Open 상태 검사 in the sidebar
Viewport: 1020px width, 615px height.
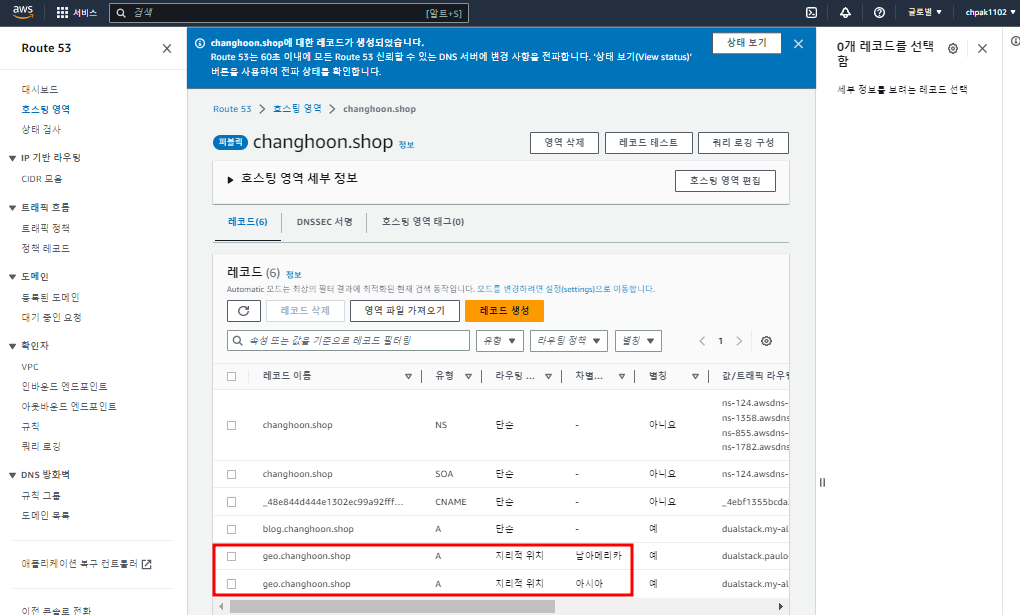pos(41,130)
